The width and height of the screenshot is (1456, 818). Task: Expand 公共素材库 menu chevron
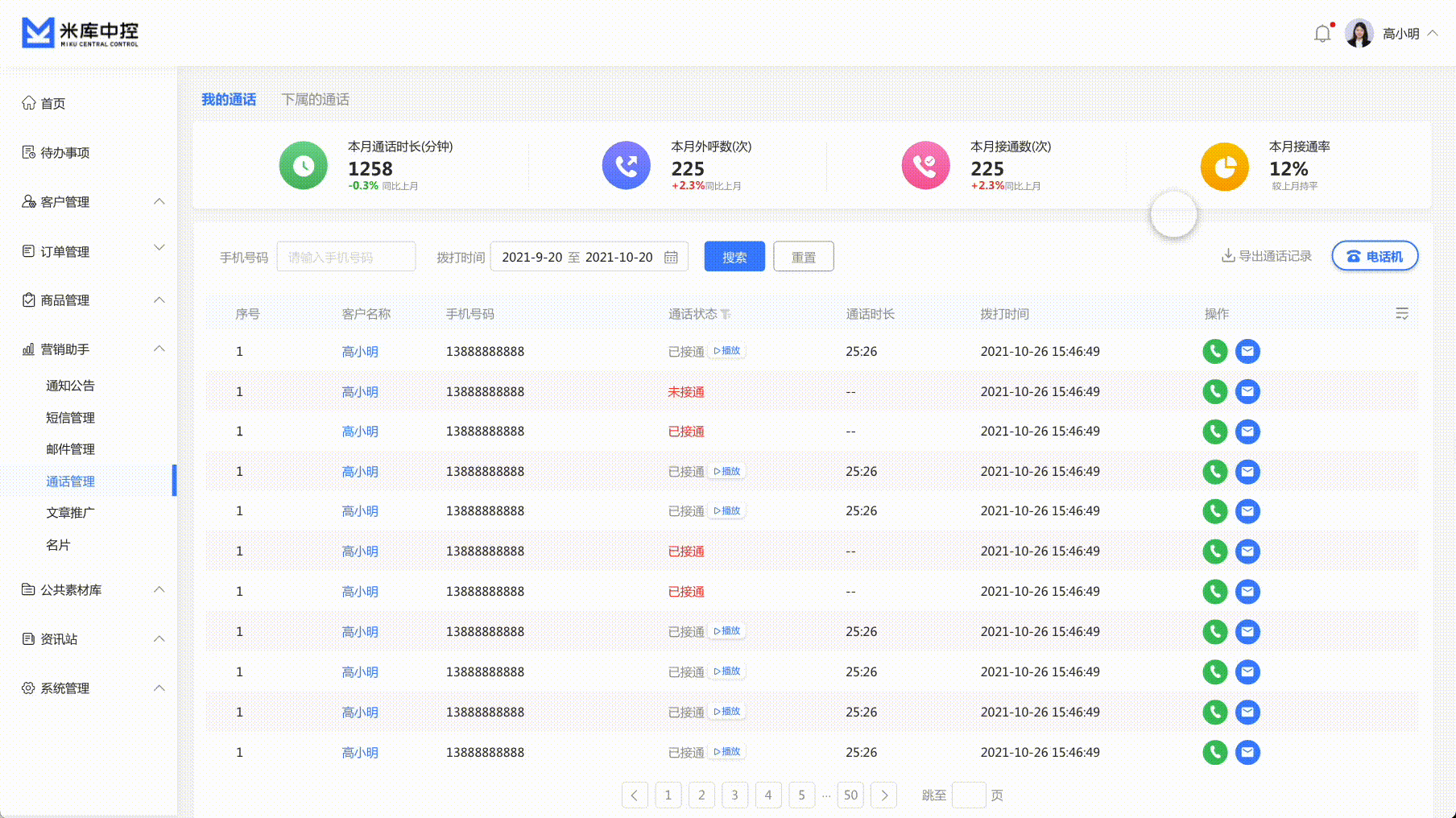pyautogui.click(x=159, y=589)
